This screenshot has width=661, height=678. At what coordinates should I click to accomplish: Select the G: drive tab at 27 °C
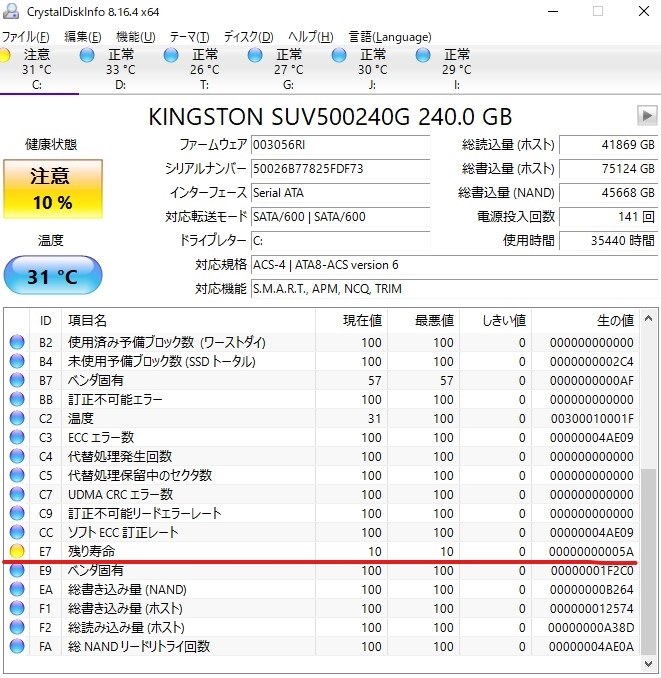(288, 69)
